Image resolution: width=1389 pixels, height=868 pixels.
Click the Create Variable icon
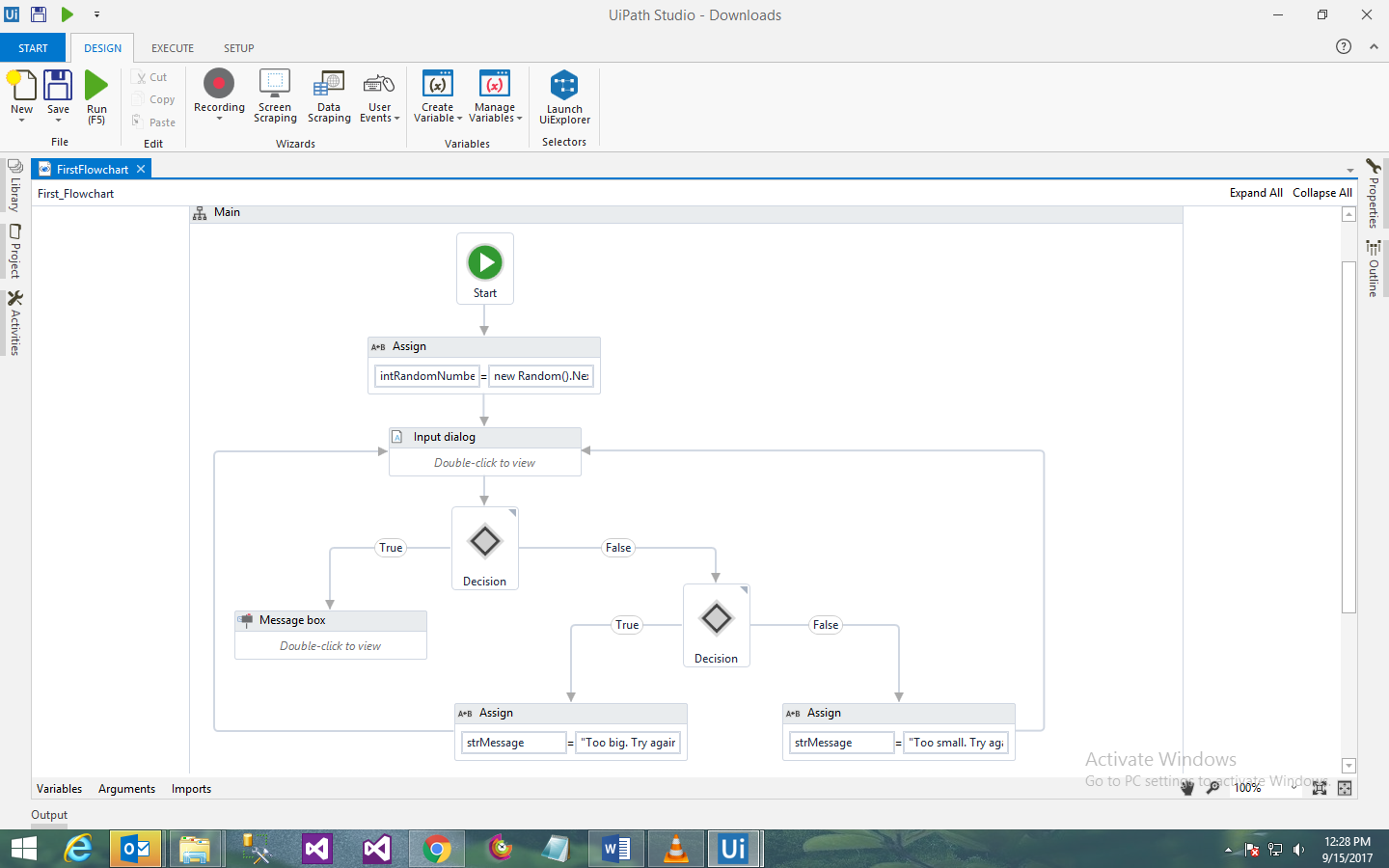click(x=438, y=84)
